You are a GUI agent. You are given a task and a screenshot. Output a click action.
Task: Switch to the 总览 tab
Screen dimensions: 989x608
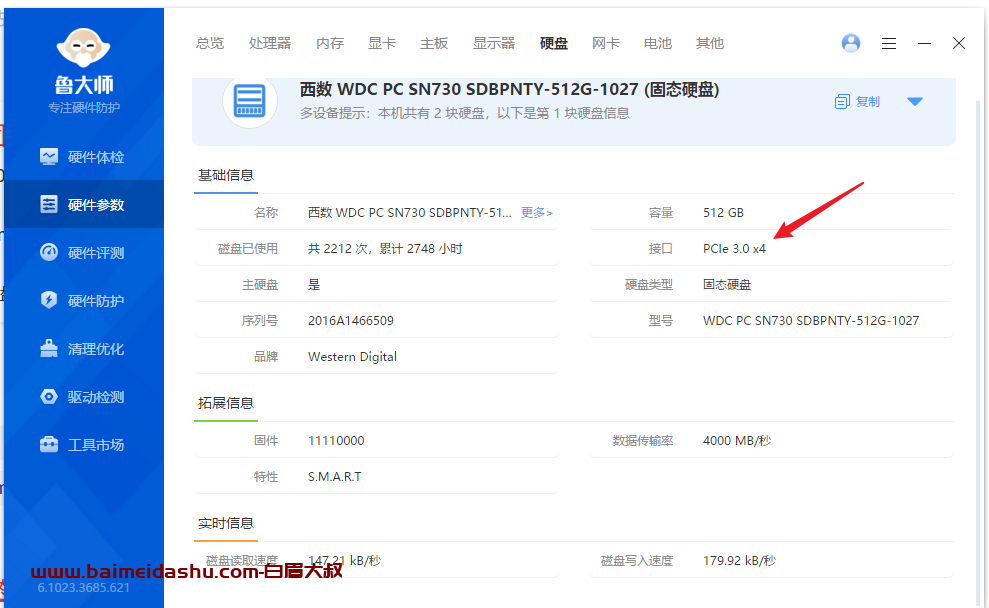tap(210, 43)
